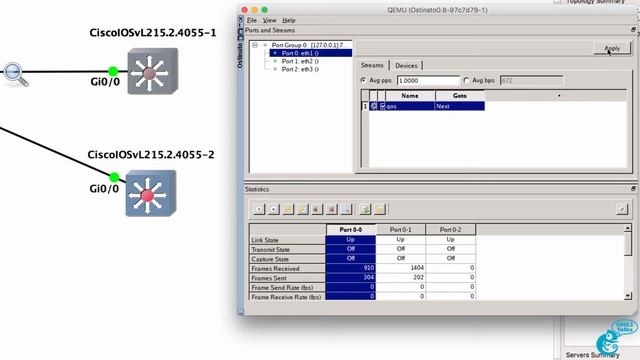This screenshot has width=640, height=360.
Task: Float the Ports and Streams dock panel
Action: 633,30
